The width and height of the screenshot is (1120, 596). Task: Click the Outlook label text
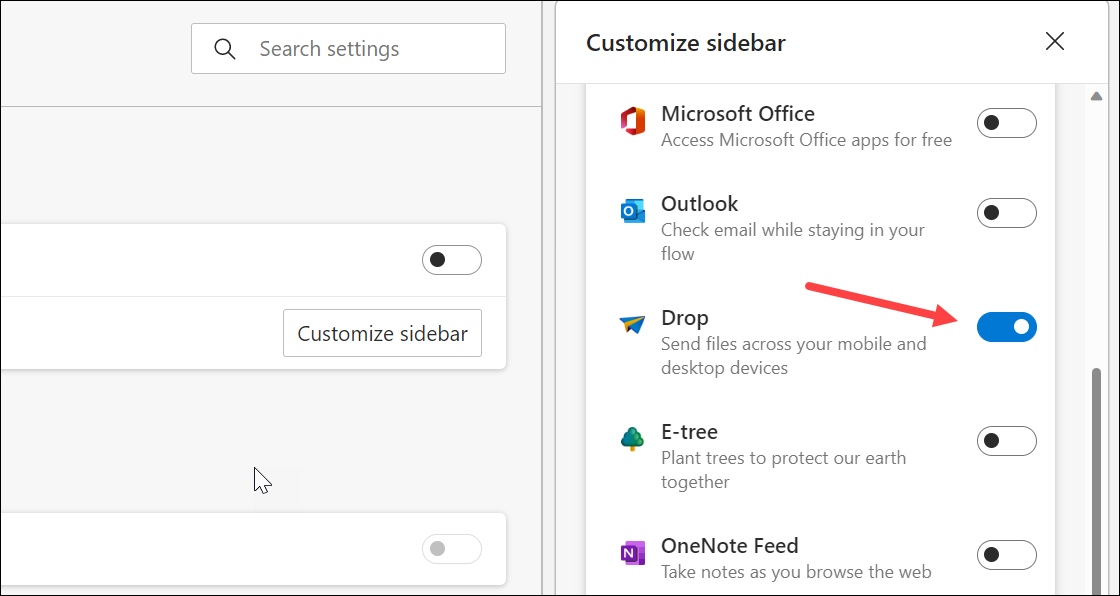click(699, 203)
